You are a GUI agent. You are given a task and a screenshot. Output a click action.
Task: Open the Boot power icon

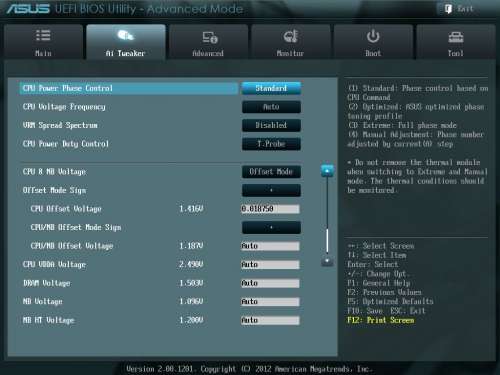coord(373,36)
